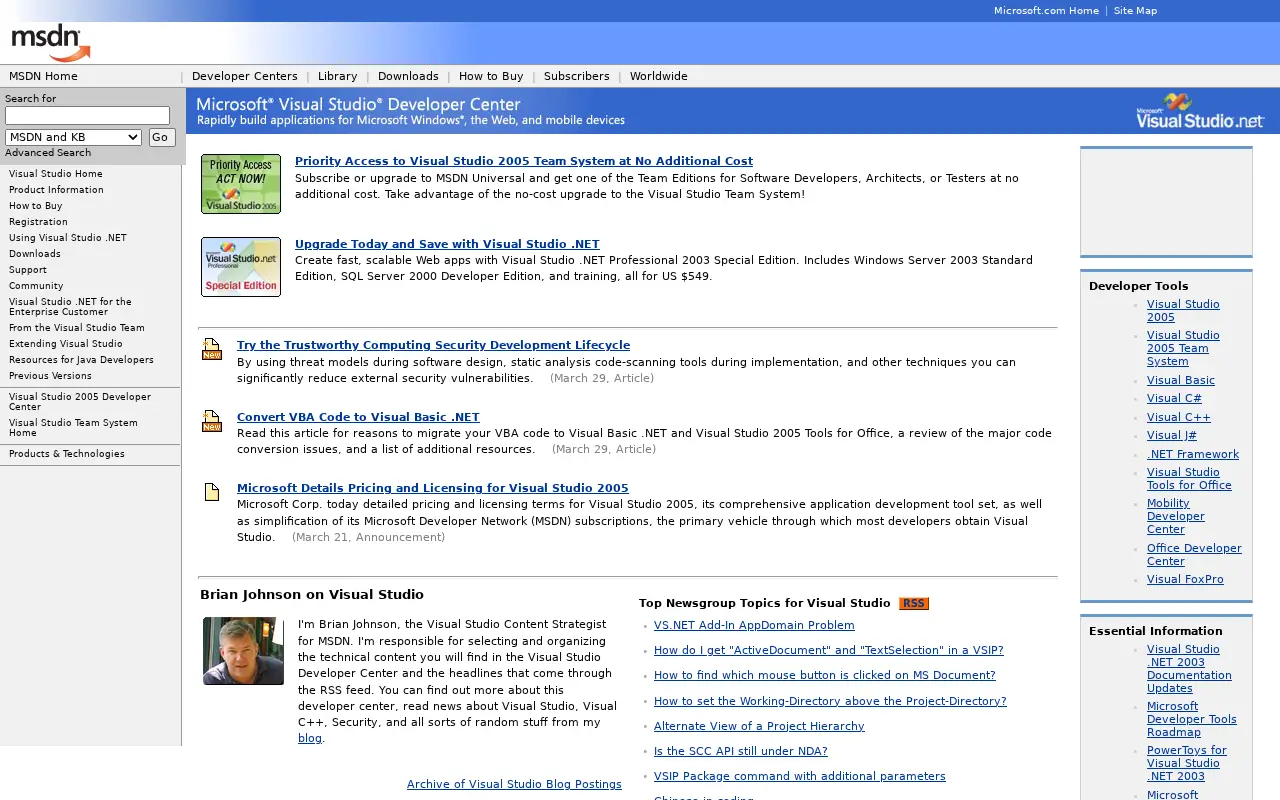This screenshot has width=1280, height=800.
Task: Open Using Visual Studio .NET sidebar link
Action: (x=68, y=238)
